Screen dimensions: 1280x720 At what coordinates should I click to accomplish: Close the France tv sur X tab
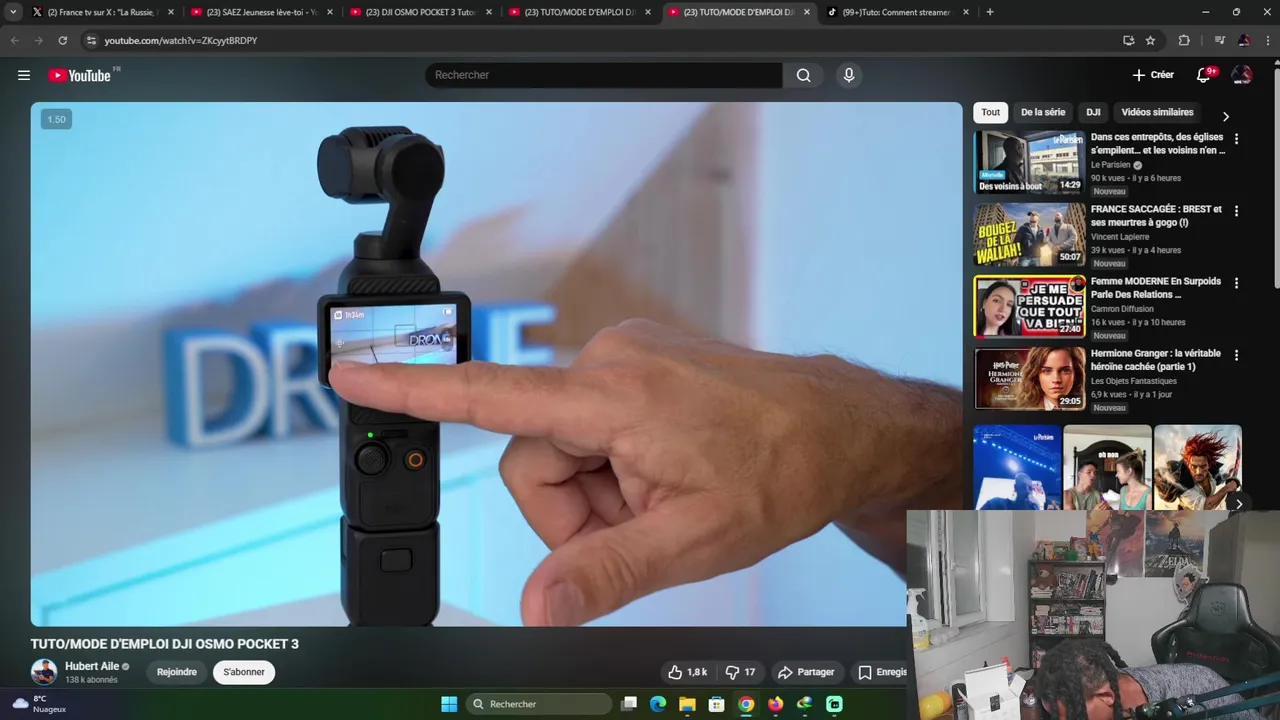[x=171, y=12]
